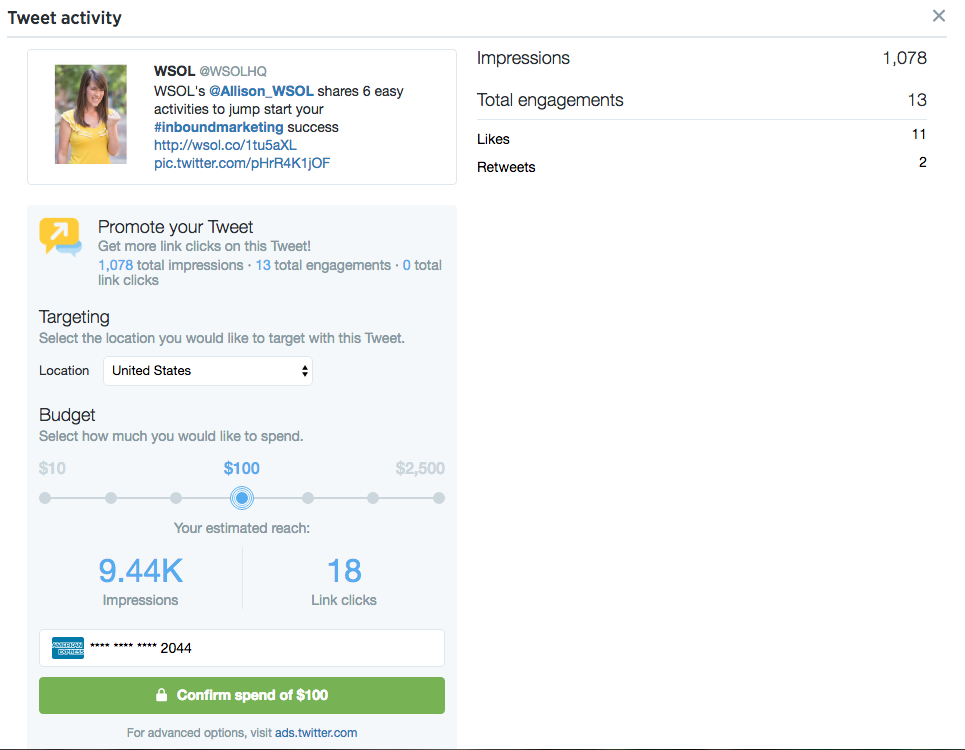Click the '18' estimated link clicks value
965x750 pixels.
[x=344, y=571]
